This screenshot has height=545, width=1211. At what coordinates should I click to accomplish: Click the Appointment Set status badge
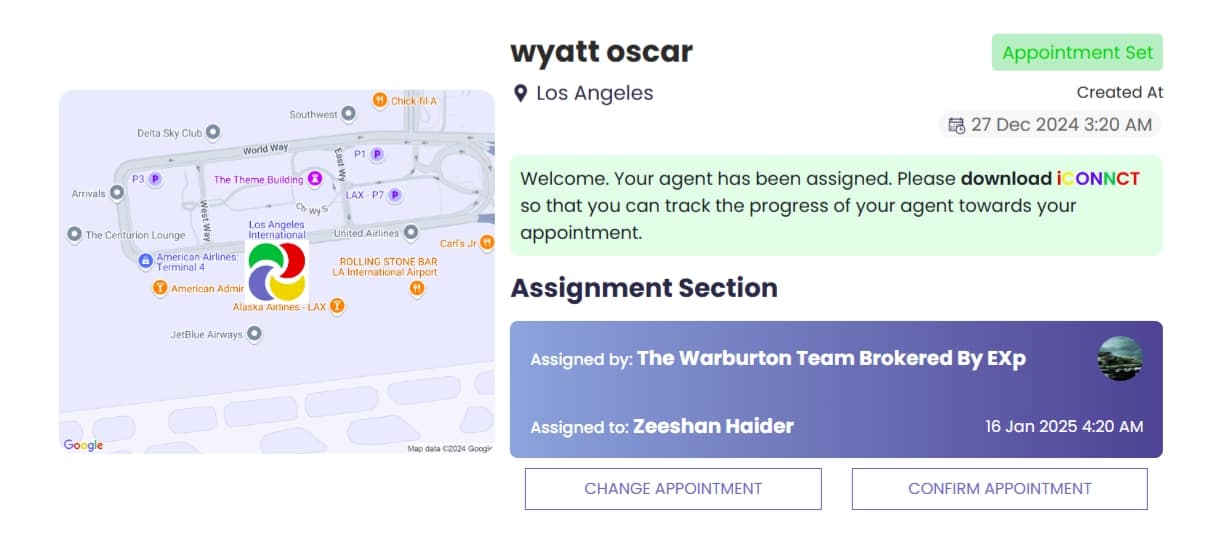point(1077,52)
